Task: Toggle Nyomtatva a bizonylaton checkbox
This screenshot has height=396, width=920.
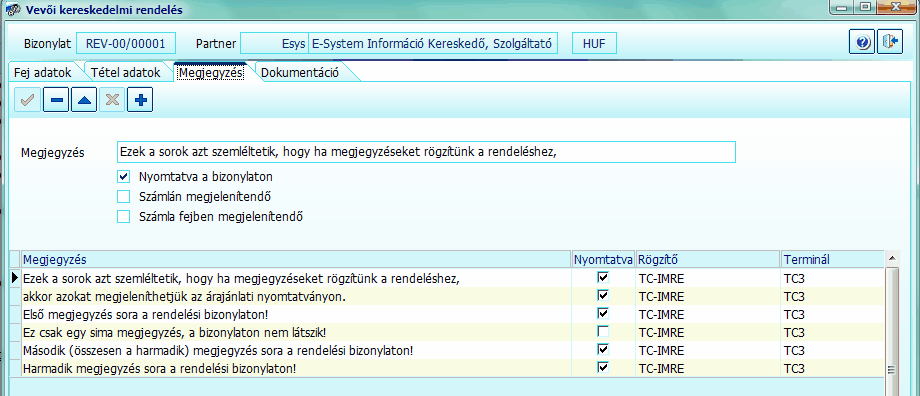Action: click(123, 176)
